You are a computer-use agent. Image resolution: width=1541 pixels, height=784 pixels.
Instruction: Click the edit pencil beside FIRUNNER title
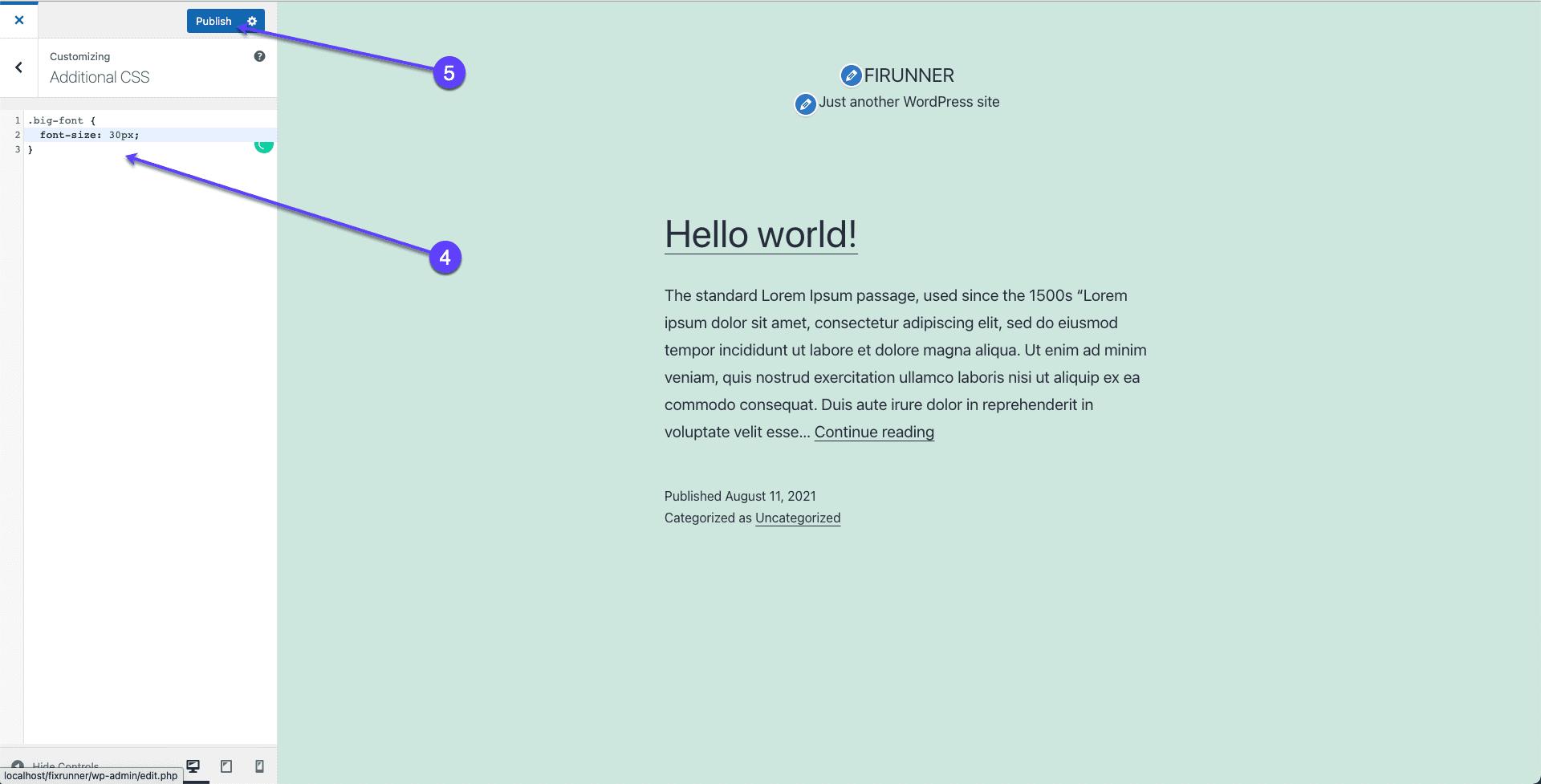point(851,75)
